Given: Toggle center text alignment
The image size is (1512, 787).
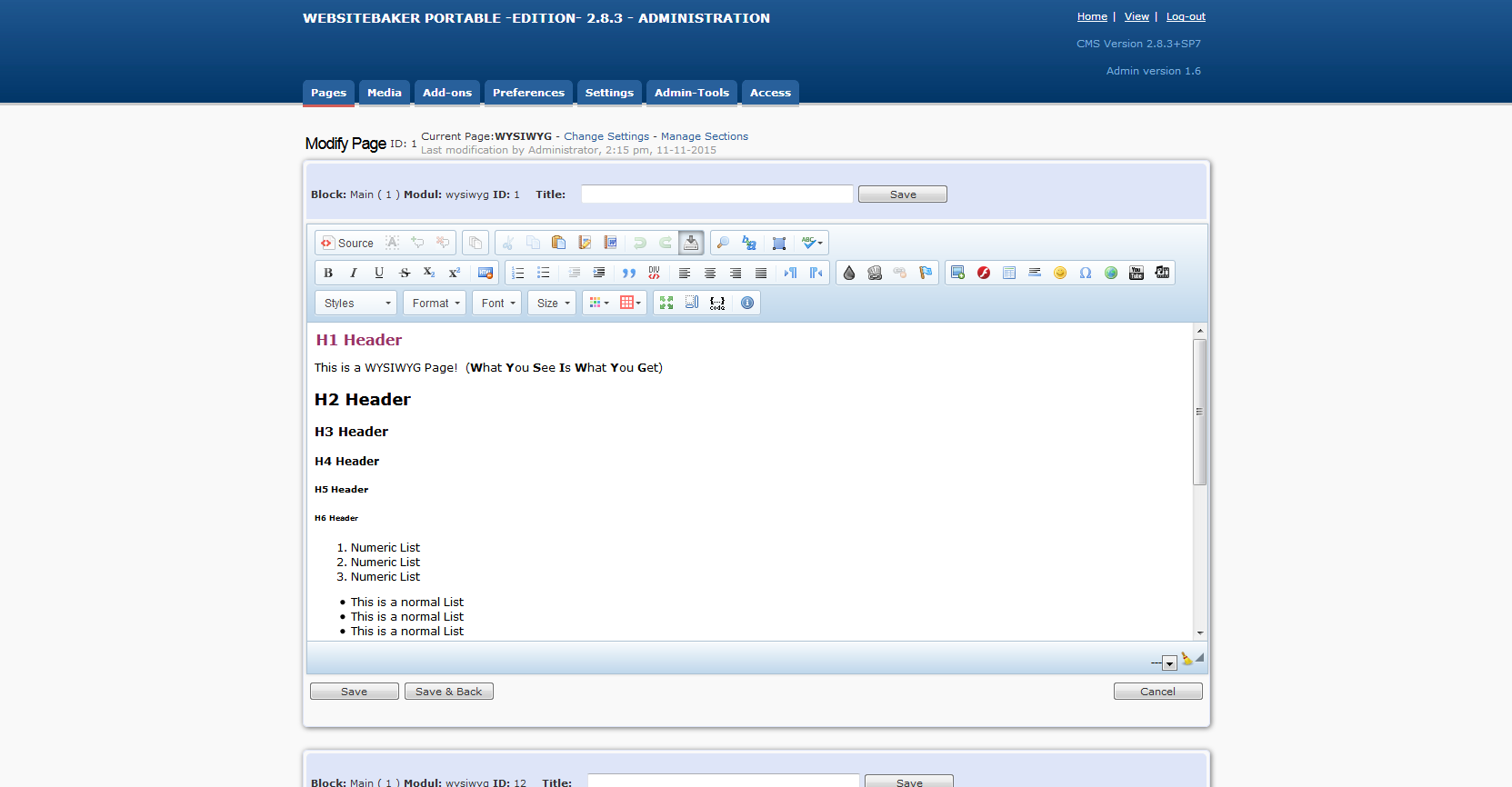Looking at the screenshot, I should tap(710, 273).
